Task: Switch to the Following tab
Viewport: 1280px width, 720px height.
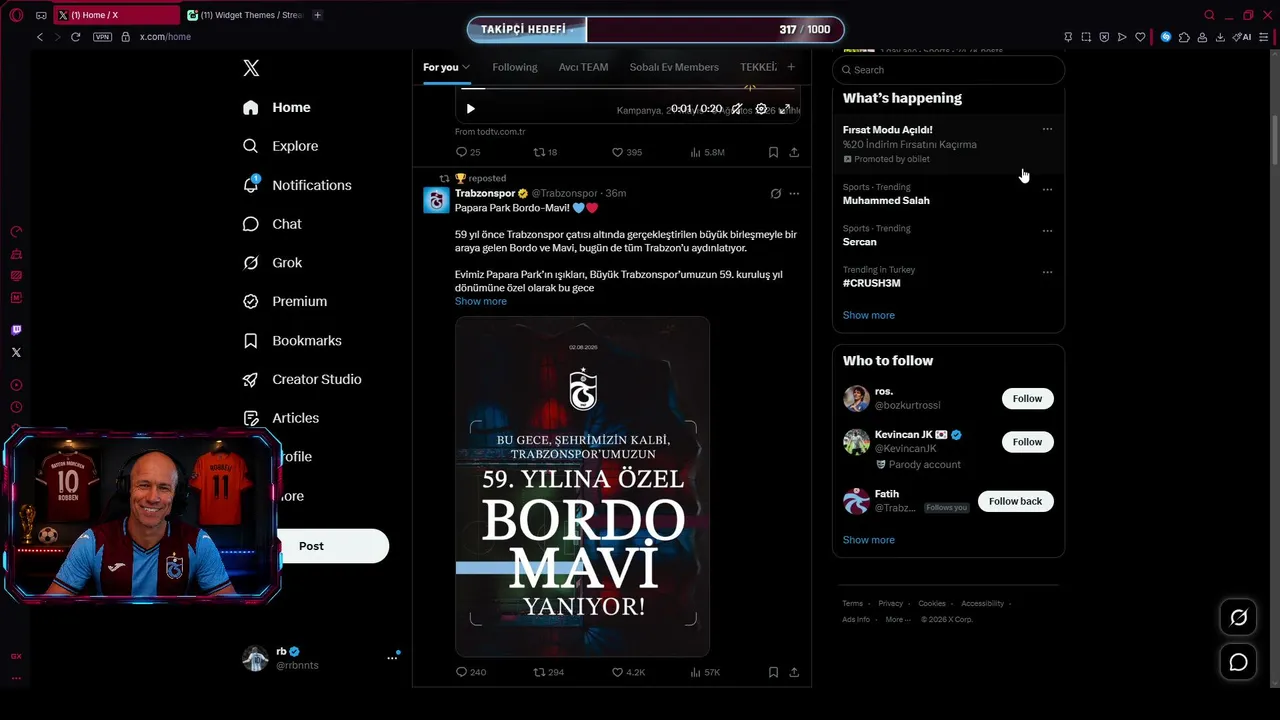Action: pos(515,67)
